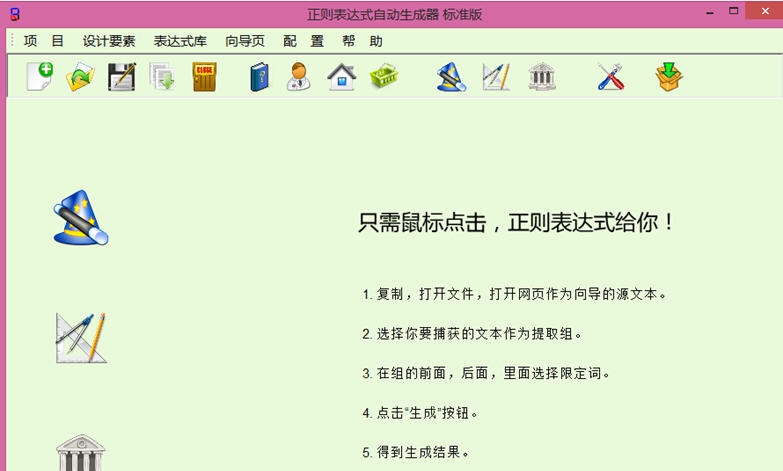This screenshot has height=471, width=783.
Task: Go to the home house icon
Action: pyautogui.click(x=342, y=77)
